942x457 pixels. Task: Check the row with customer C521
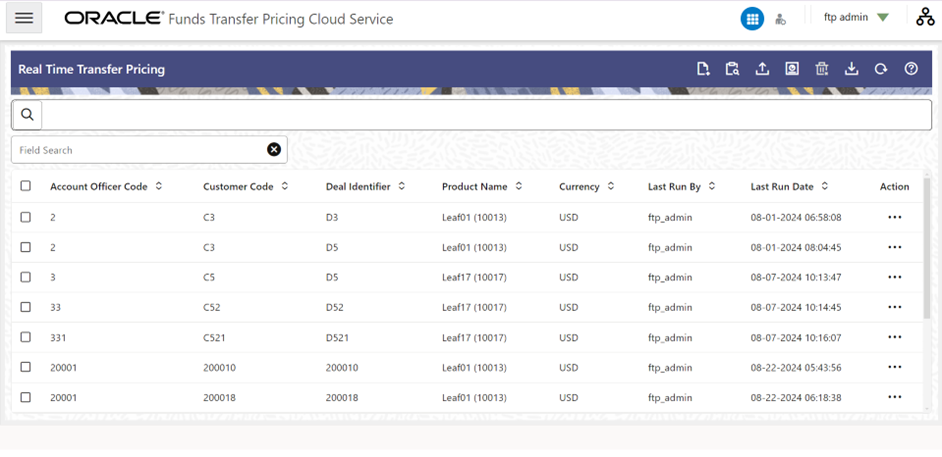(x=25, y=337)
